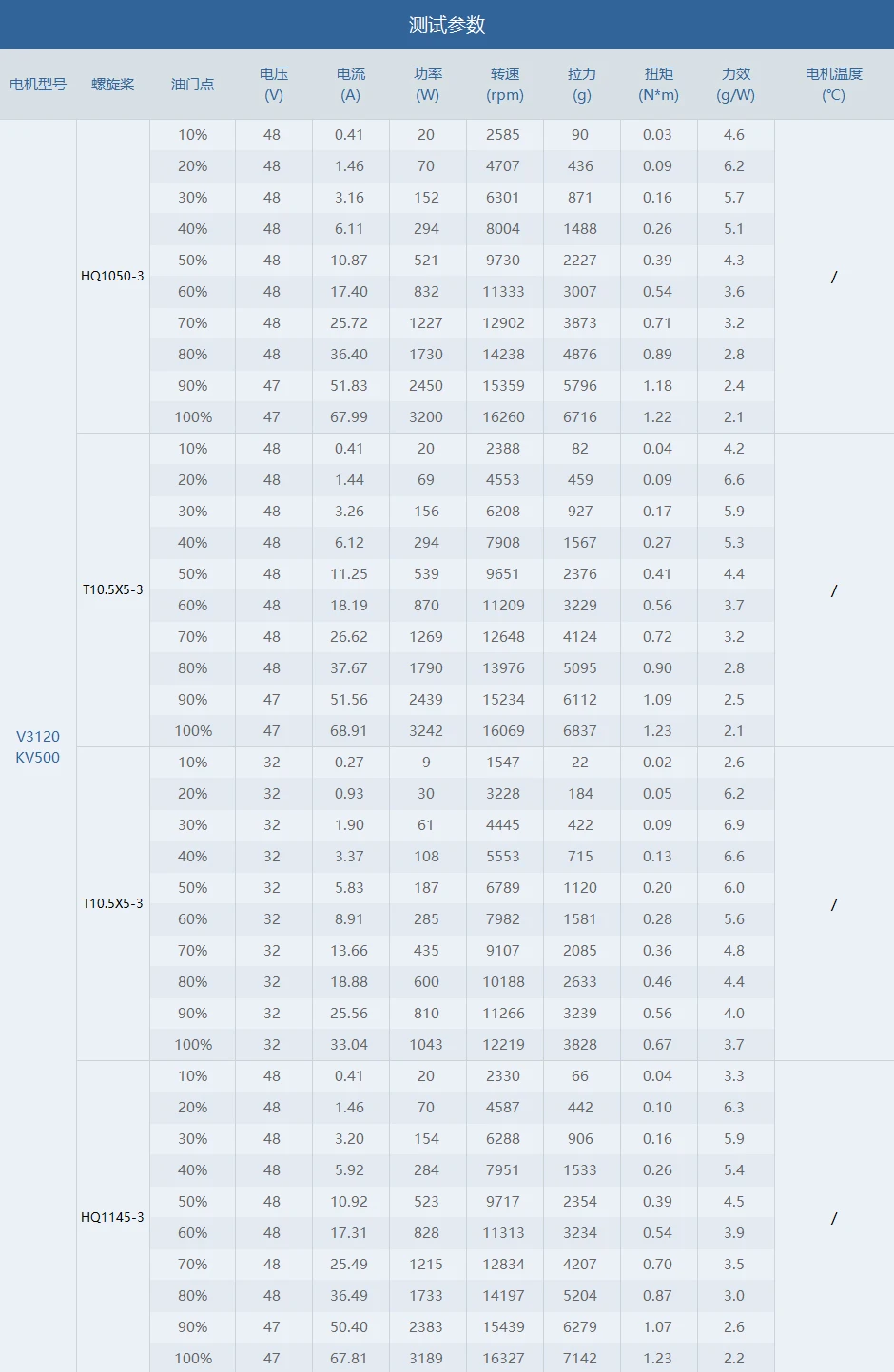Image resolution: width=894 pixels, height=1372 pixels.
Task: Select the HQ1050-3 propeller cell
Action: (x=113, y=276)
